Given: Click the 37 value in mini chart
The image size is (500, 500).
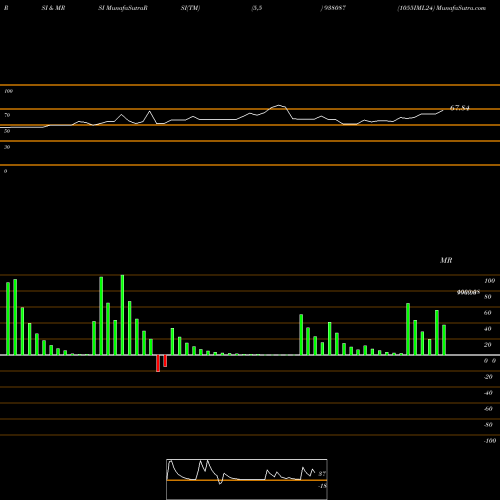Looking at the screenshot, I should coord(322,474).
